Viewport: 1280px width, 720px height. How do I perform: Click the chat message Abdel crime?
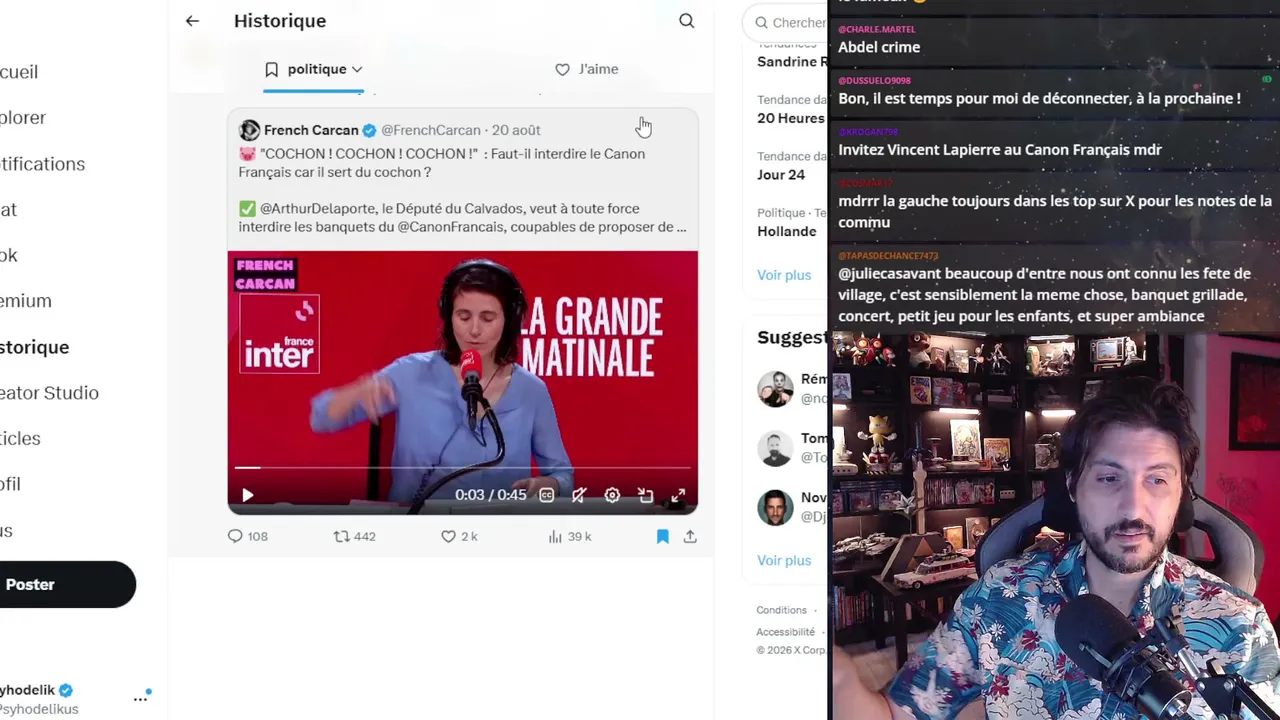click(879, 47)
